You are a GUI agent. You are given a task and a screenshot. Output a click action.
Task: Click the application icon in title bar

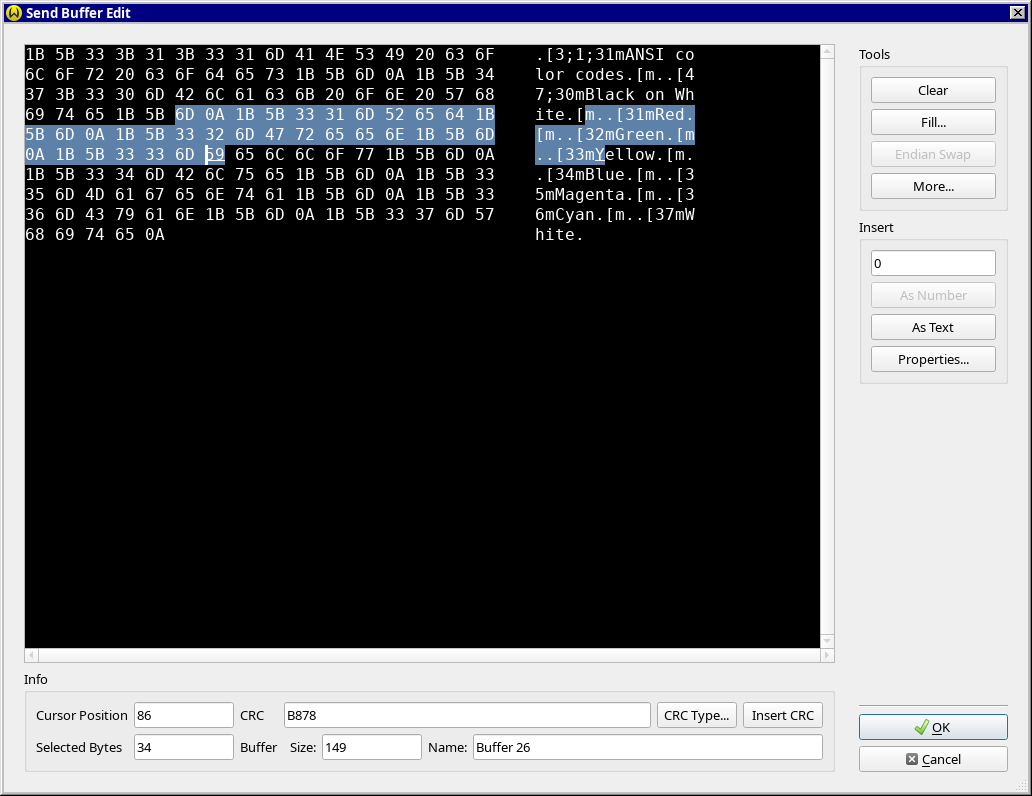coord(14,13)
